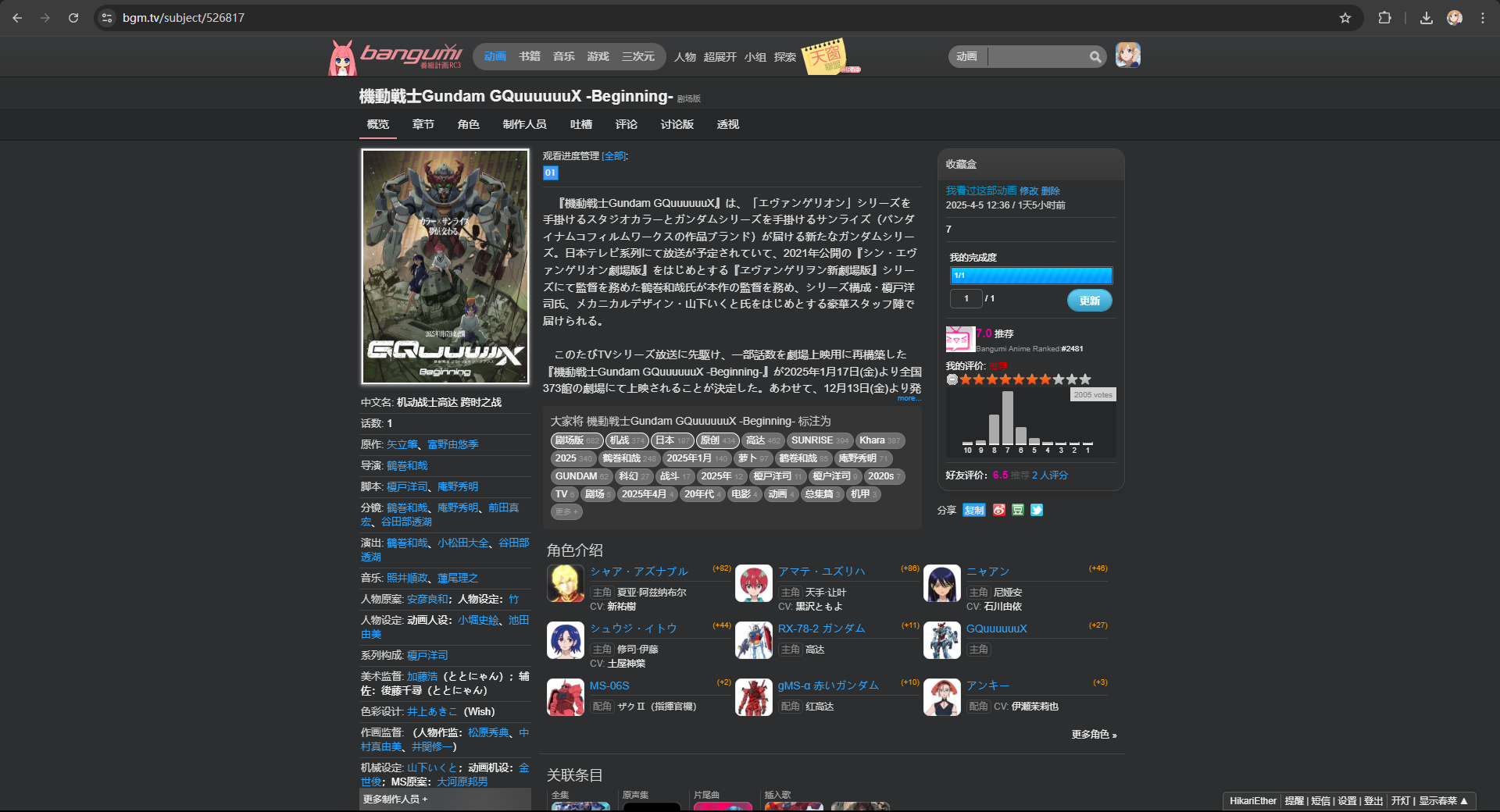The image size is (1500, 812).
Task: Switch to the 制作人员 tab
Action: point(524,124)
